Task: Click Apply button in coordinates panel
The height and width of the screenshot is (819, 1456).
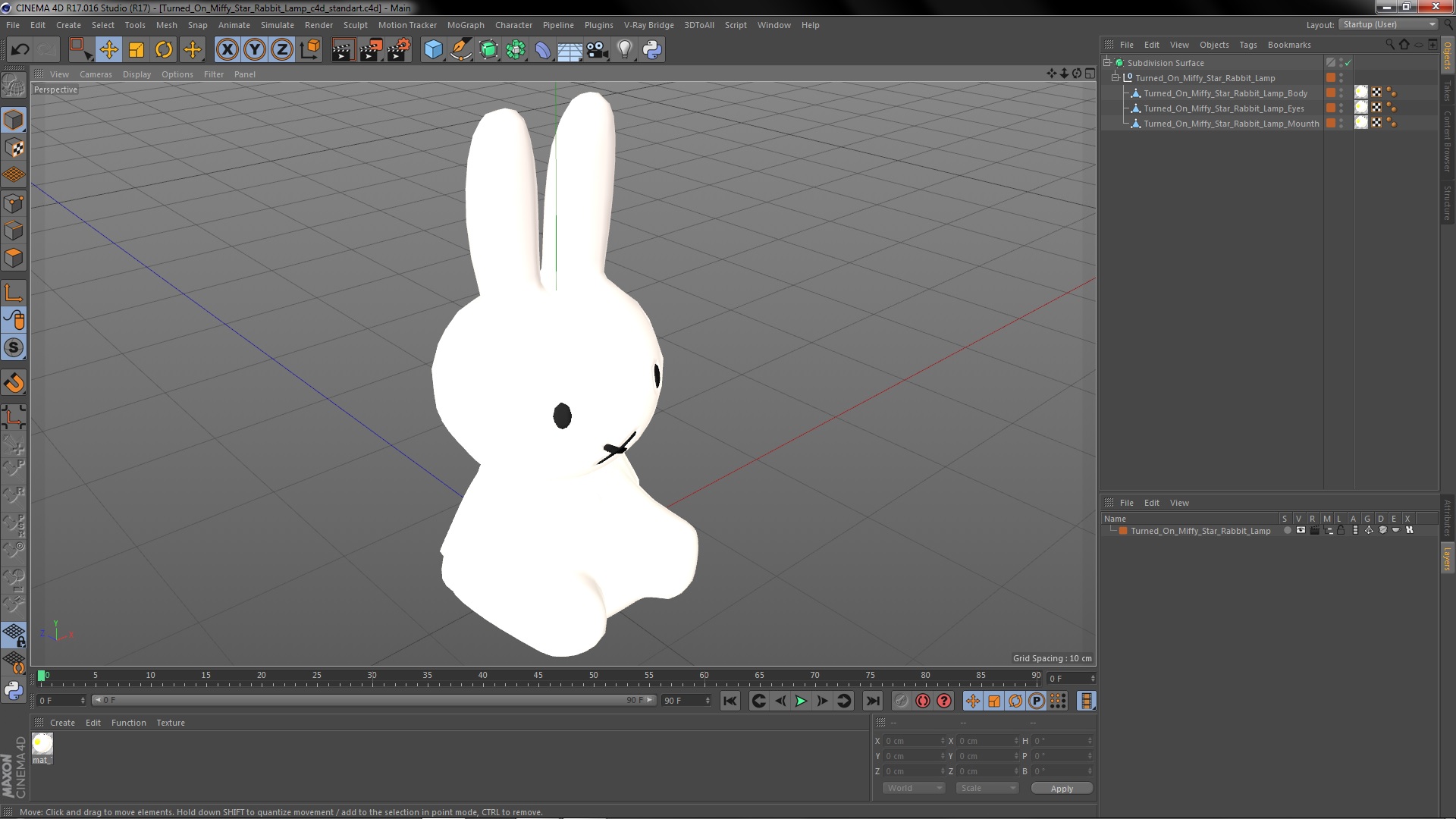Action: 1062,789
